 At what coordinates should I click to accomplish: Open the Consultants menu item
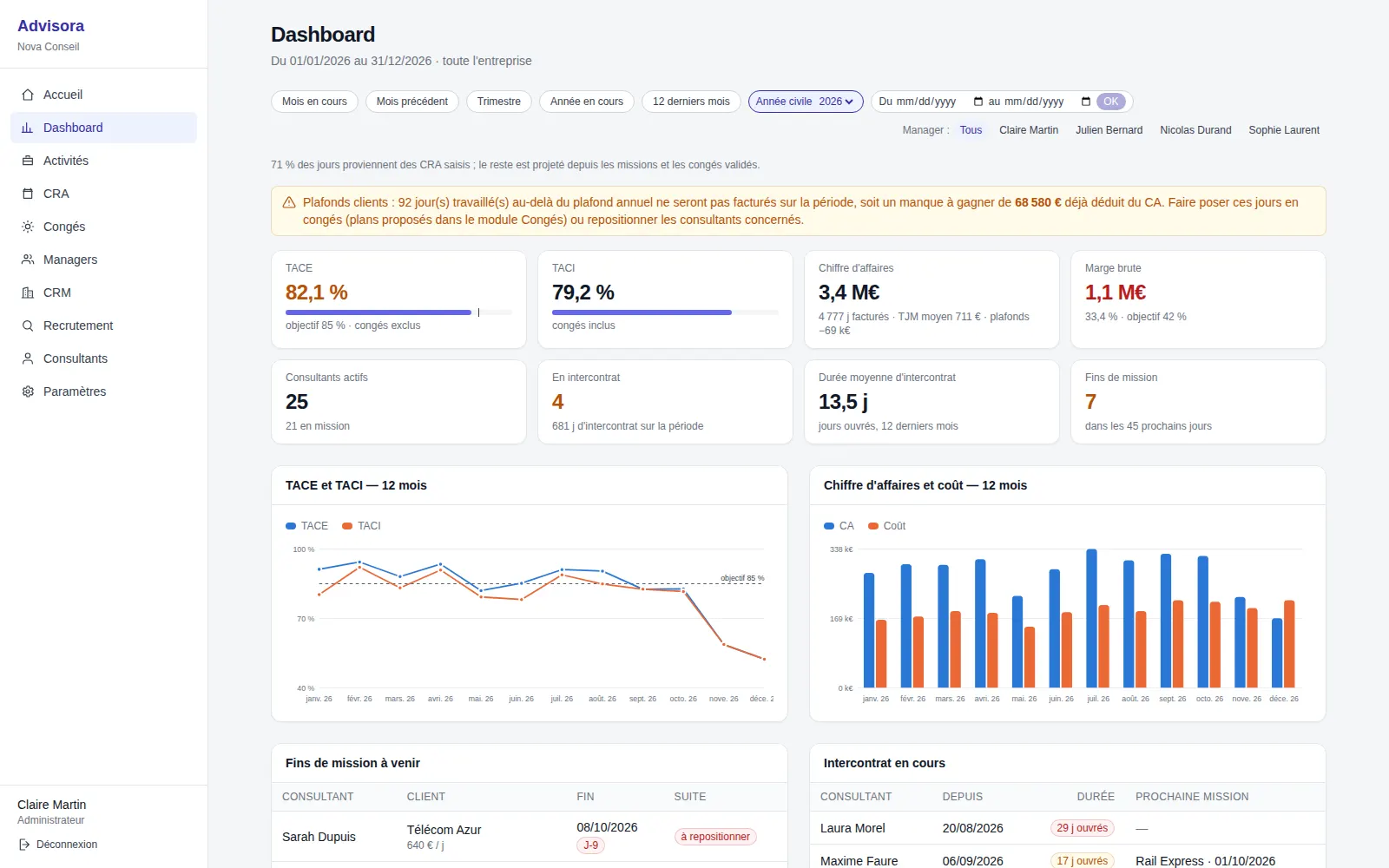pos(104,358)
